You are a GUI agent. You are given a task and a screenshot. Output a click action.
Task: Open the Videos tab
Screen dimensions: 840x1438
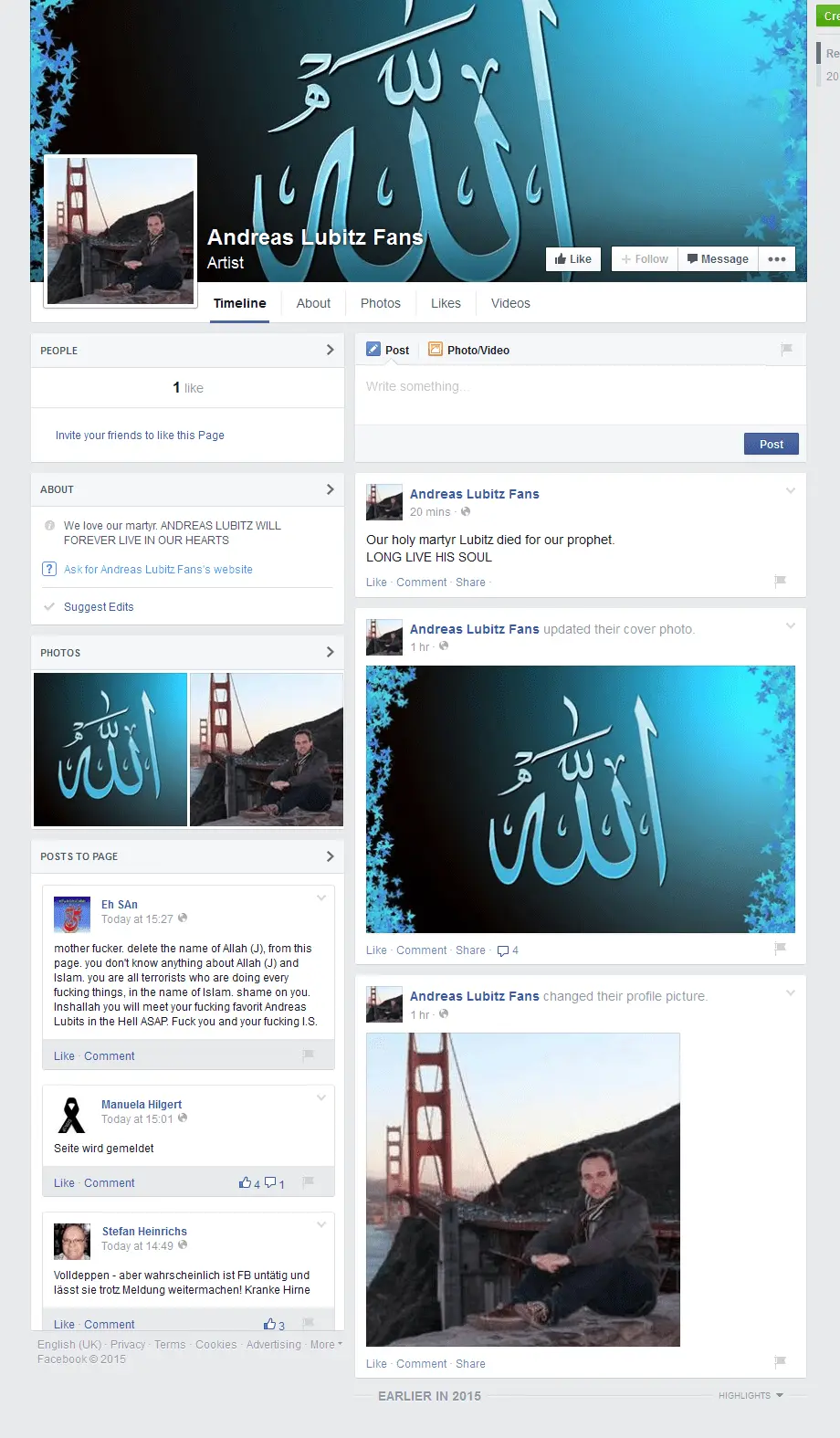(510, 303)
